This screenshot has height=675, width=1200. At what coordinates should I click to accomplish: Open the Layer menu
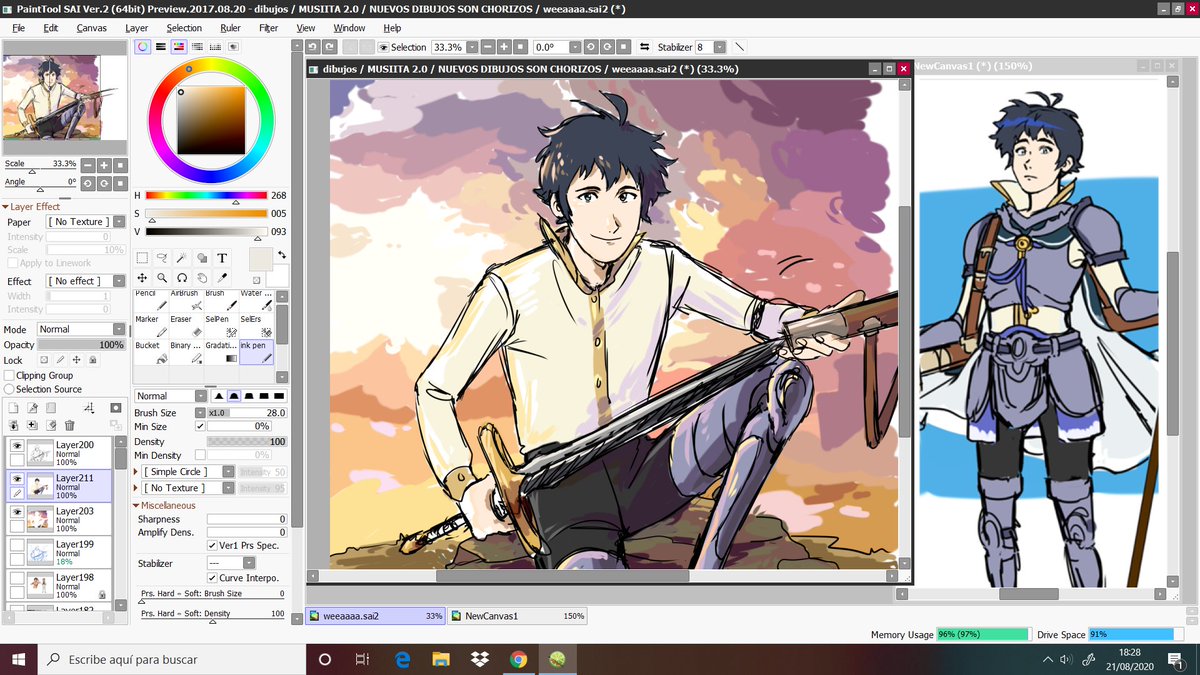tap(137, 28)
